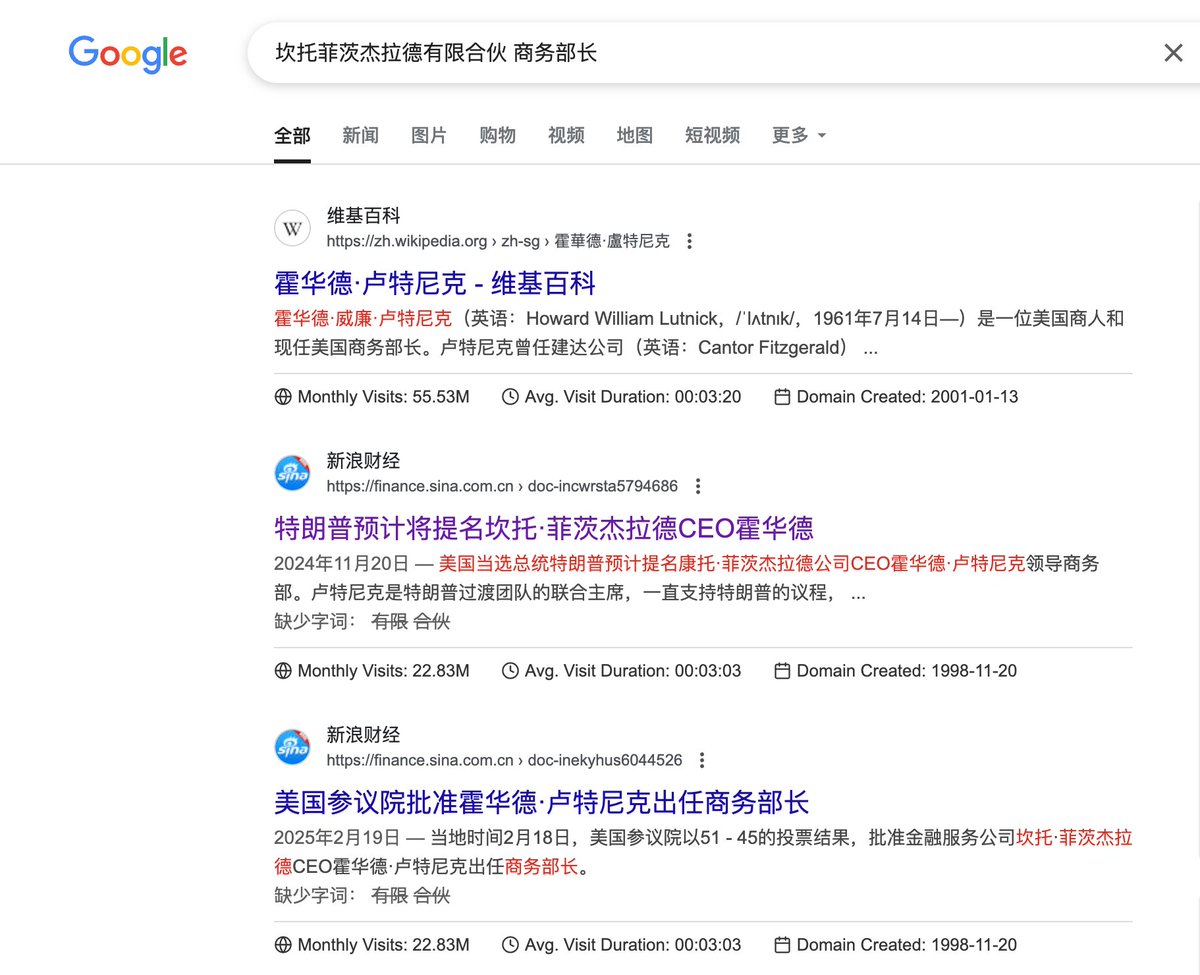The width and height of the screenshot is (1200, 975).
Task: Click the Domain Created: 2001-01-13 text
Action: pos(907,397)
